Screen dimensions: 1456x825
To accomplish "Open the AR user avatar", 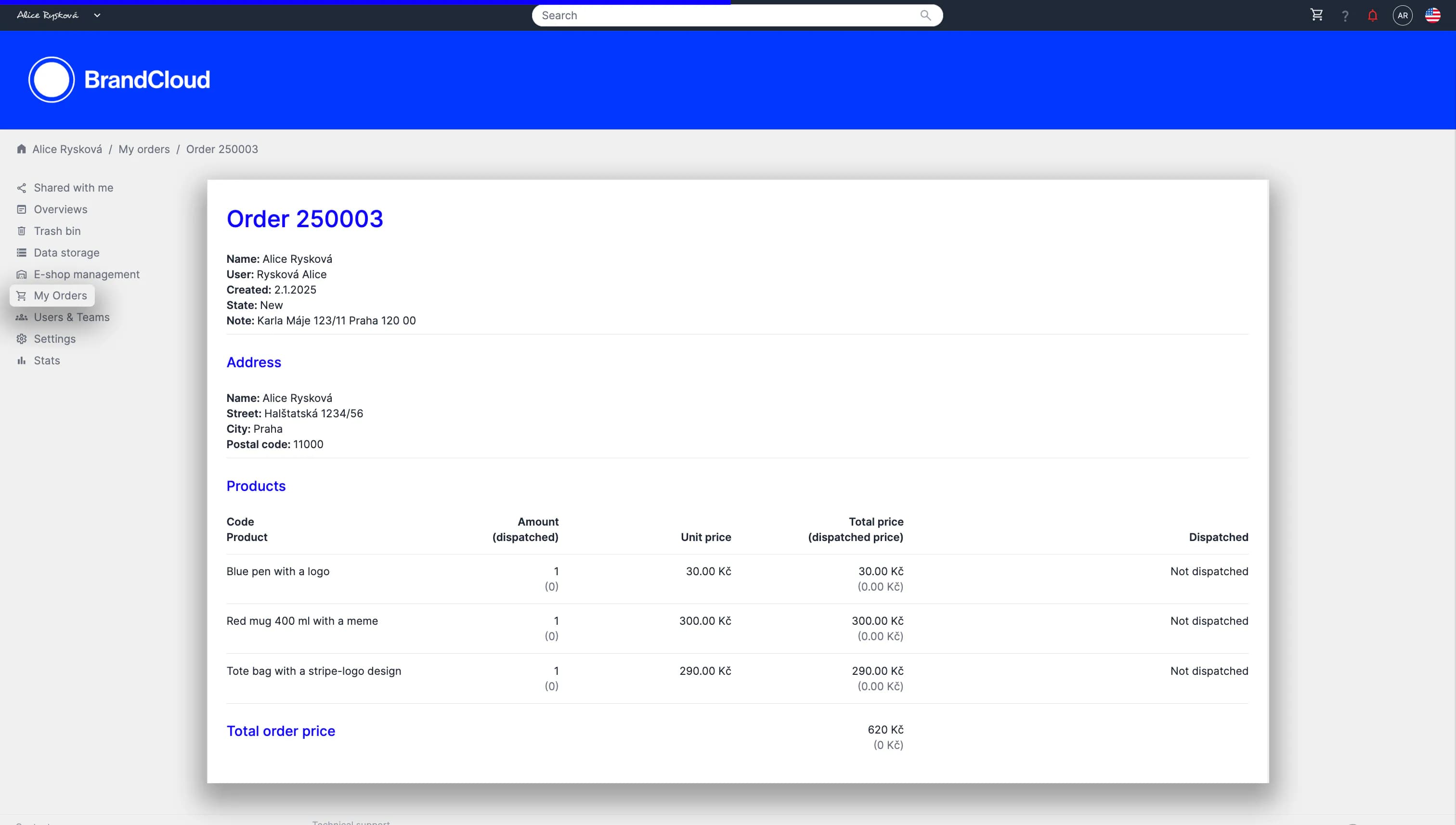I will tap(1402, 15).
